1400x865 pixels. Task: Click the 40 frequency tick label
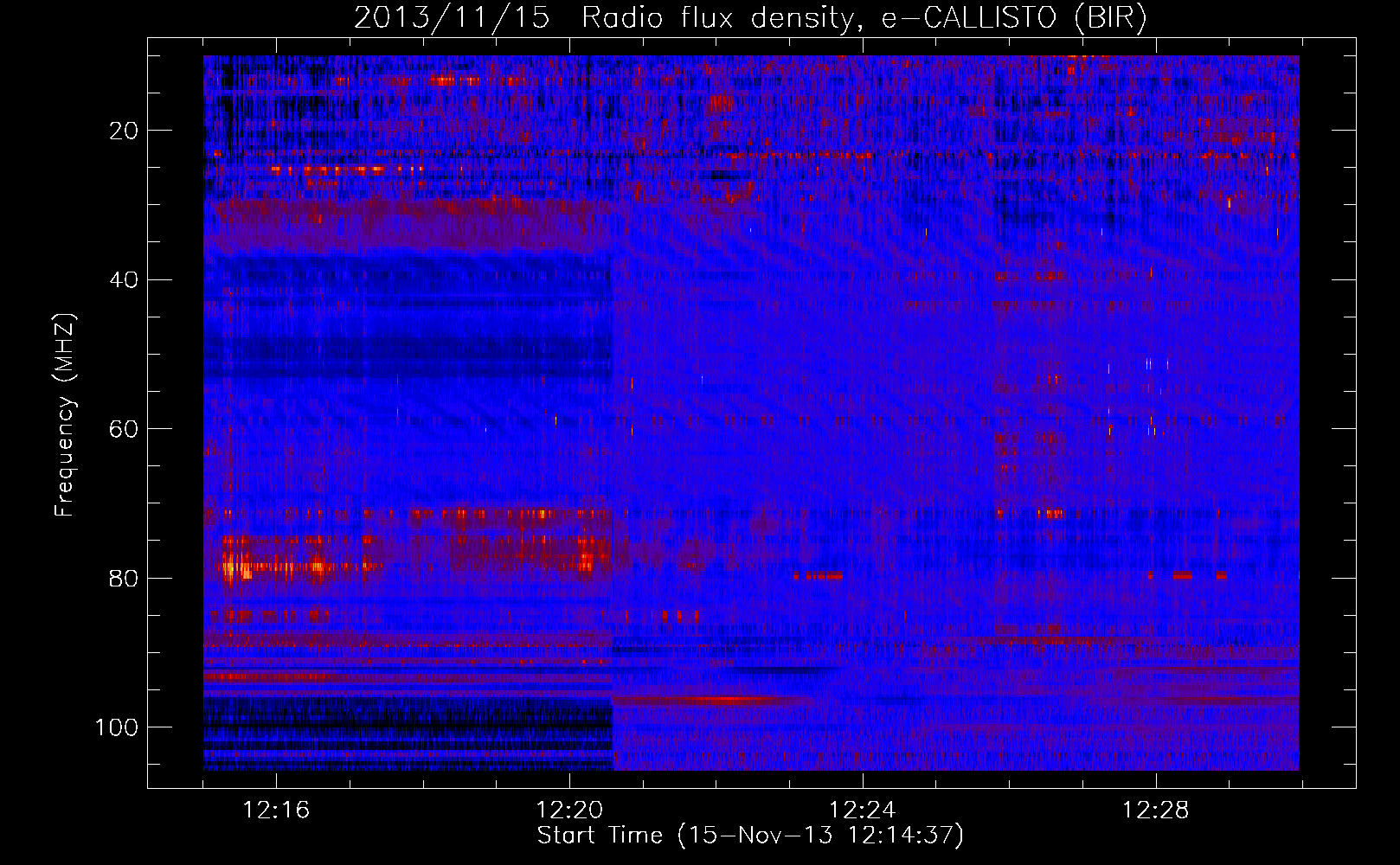(x=124, y=280)
